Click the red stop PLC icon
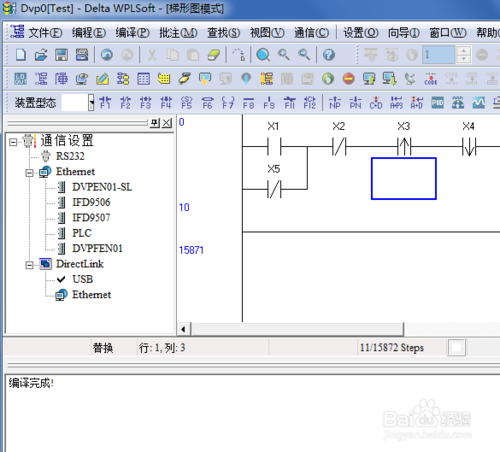The height and width of the screenshot is (452, 500). click(x=349, y=79)
